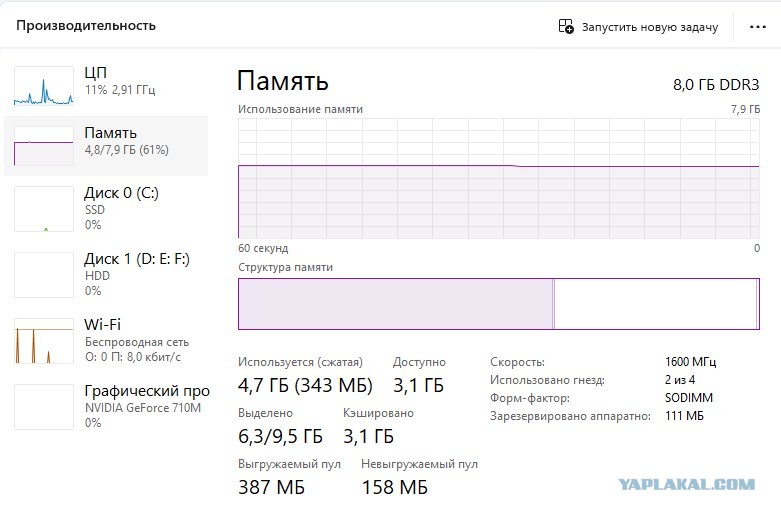Open the three-dots more options menu

(758, 26)
